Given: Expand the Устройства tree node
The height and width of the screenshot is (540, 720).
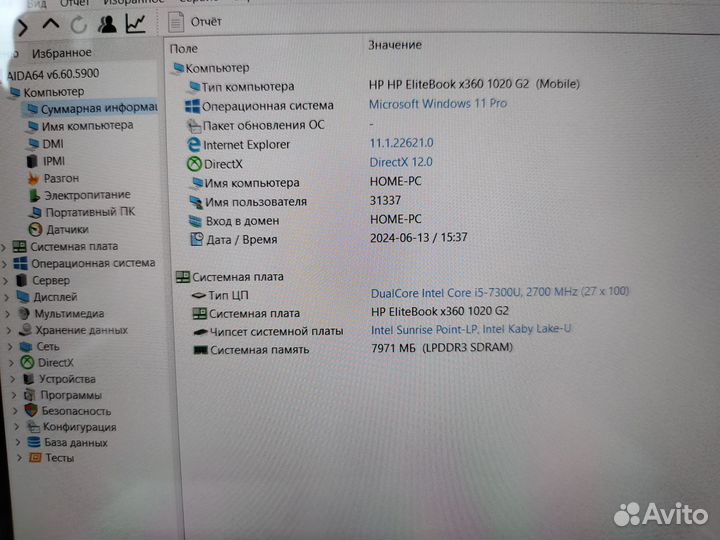Looking at the screenshot, I should point(13,379).
